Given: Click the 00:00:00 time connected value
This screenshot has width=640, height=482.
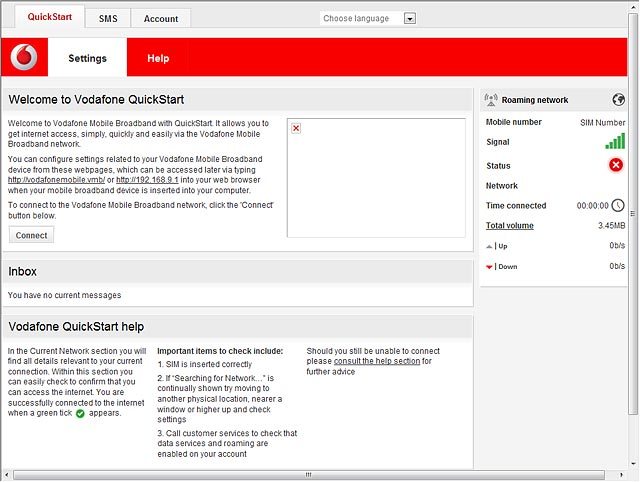Looking at the screenshot, I should tap(592, 206).
